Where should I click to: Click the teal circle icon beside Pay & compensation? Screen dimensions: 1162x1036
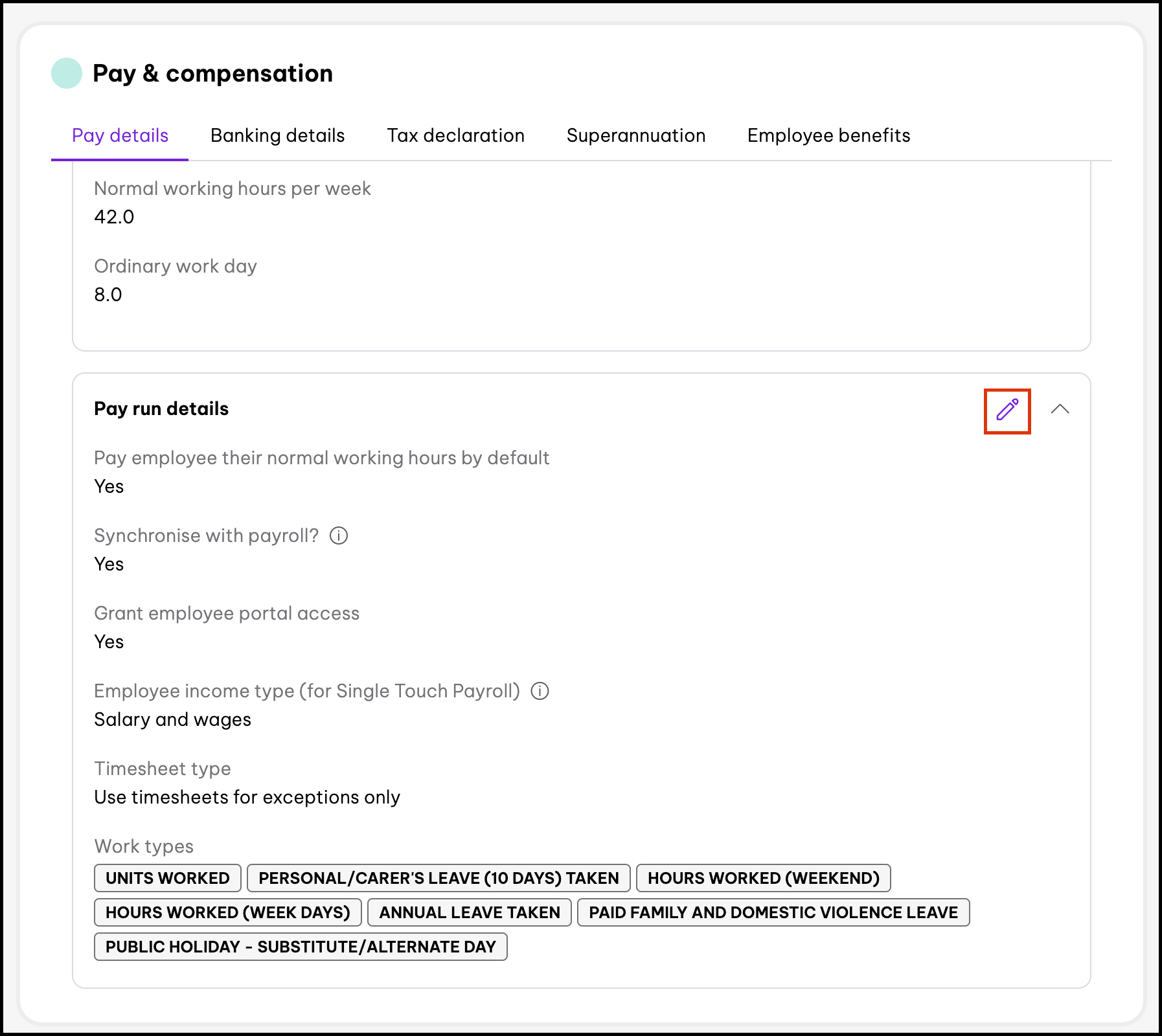tap(67, 73)
